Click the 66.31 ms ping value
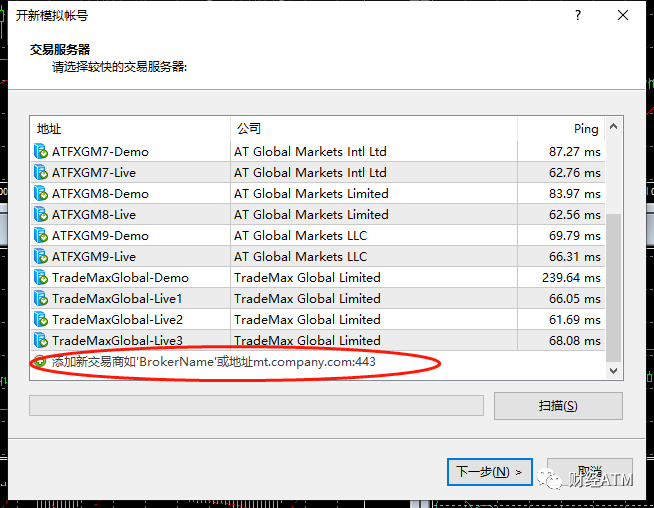The image size is (654, 508). 575,257
